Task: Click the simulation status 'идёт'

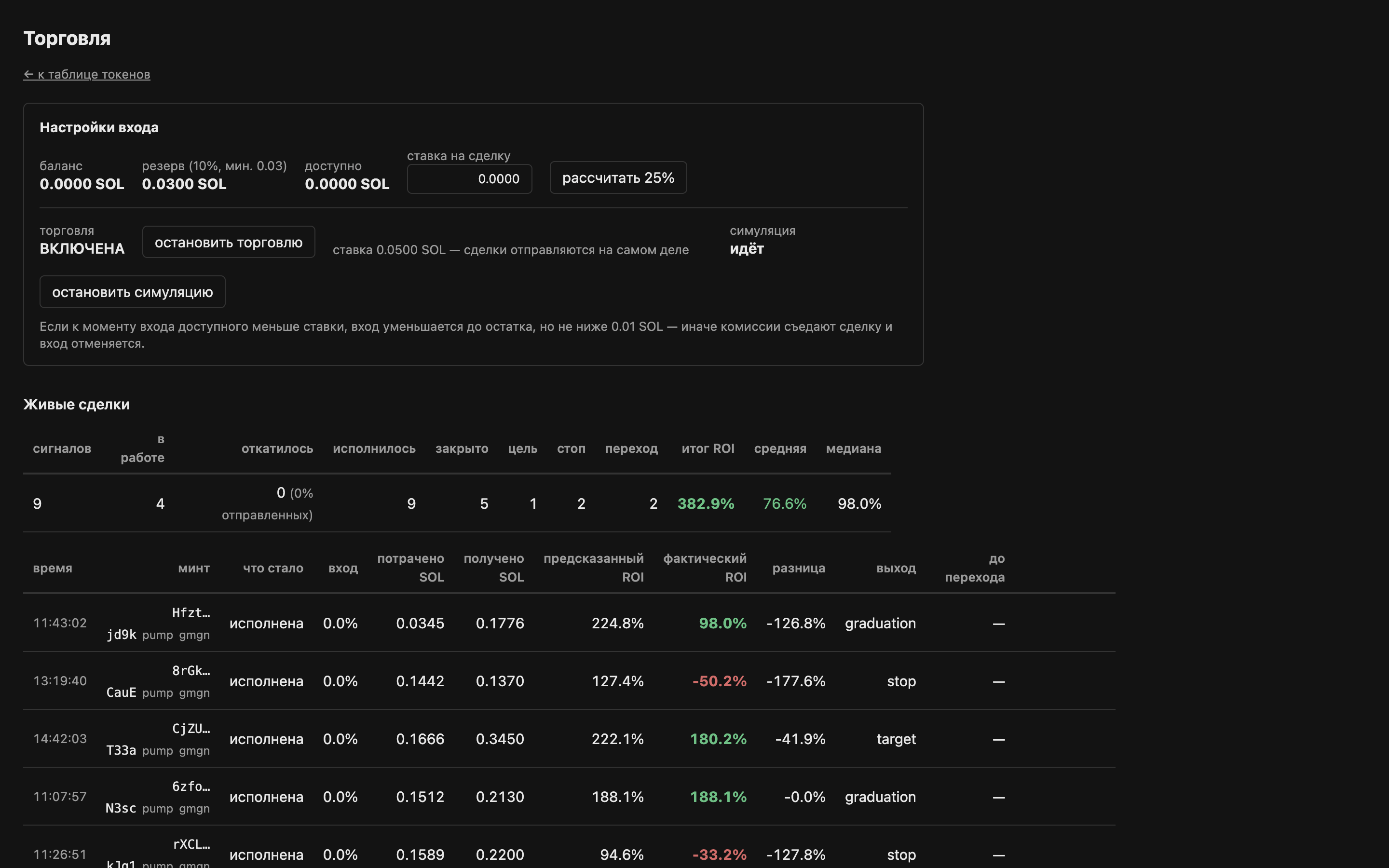Action: [x=747, y=248]
